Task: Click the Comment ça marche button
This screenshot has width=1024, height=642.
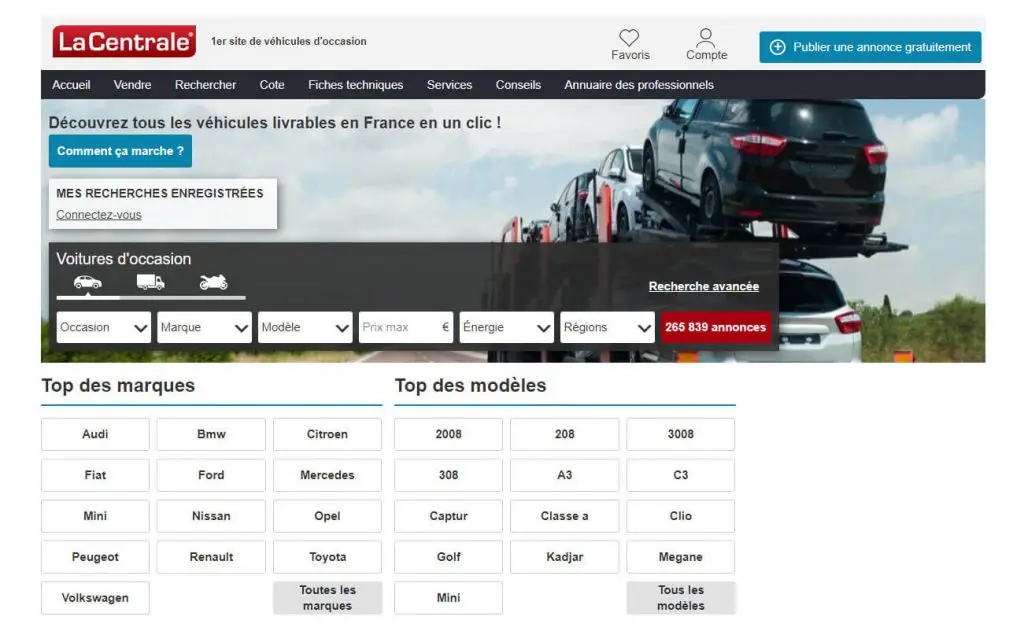Action: 120,151
